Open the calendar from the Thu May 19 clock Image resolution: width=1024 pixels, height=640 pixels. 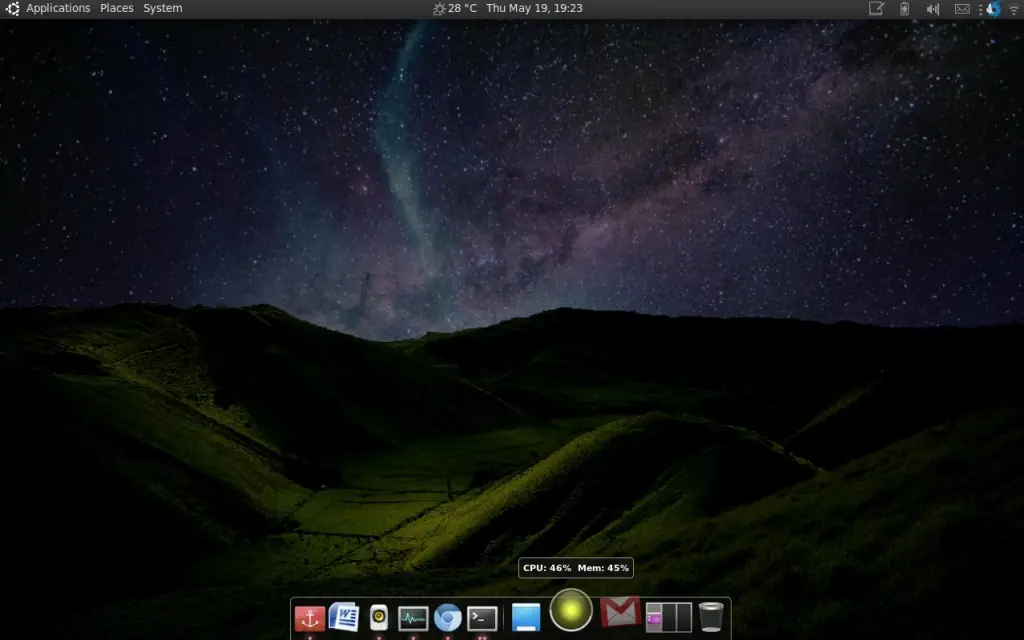point(534,8)
